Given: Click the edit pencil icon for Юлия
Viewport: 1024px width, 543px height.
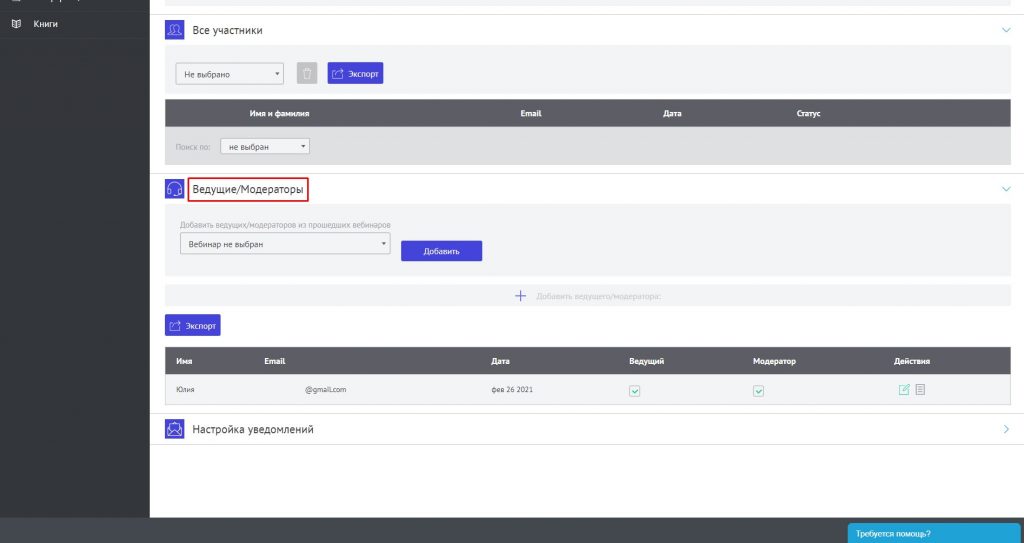Looking at the screenshot, I should click(x=904, y=390).
